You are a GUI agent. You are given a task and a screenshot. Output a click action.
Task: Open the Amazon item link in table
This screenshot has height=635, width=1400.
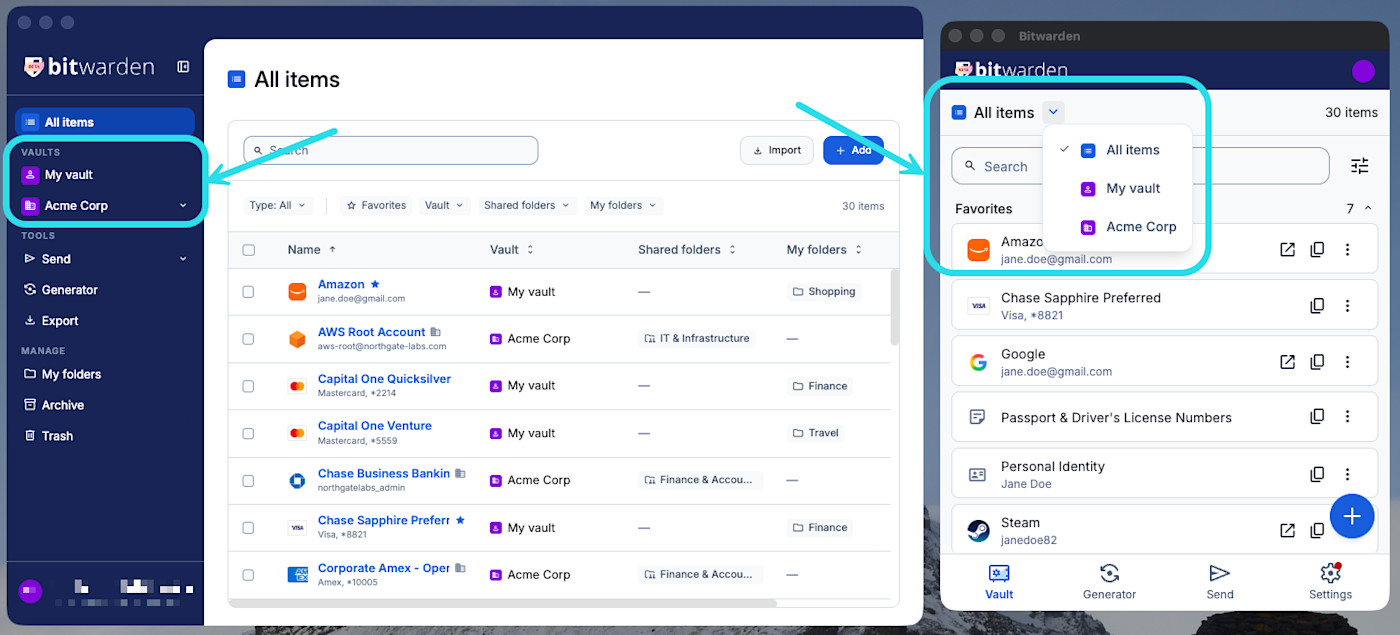click(x=341, y=285)
